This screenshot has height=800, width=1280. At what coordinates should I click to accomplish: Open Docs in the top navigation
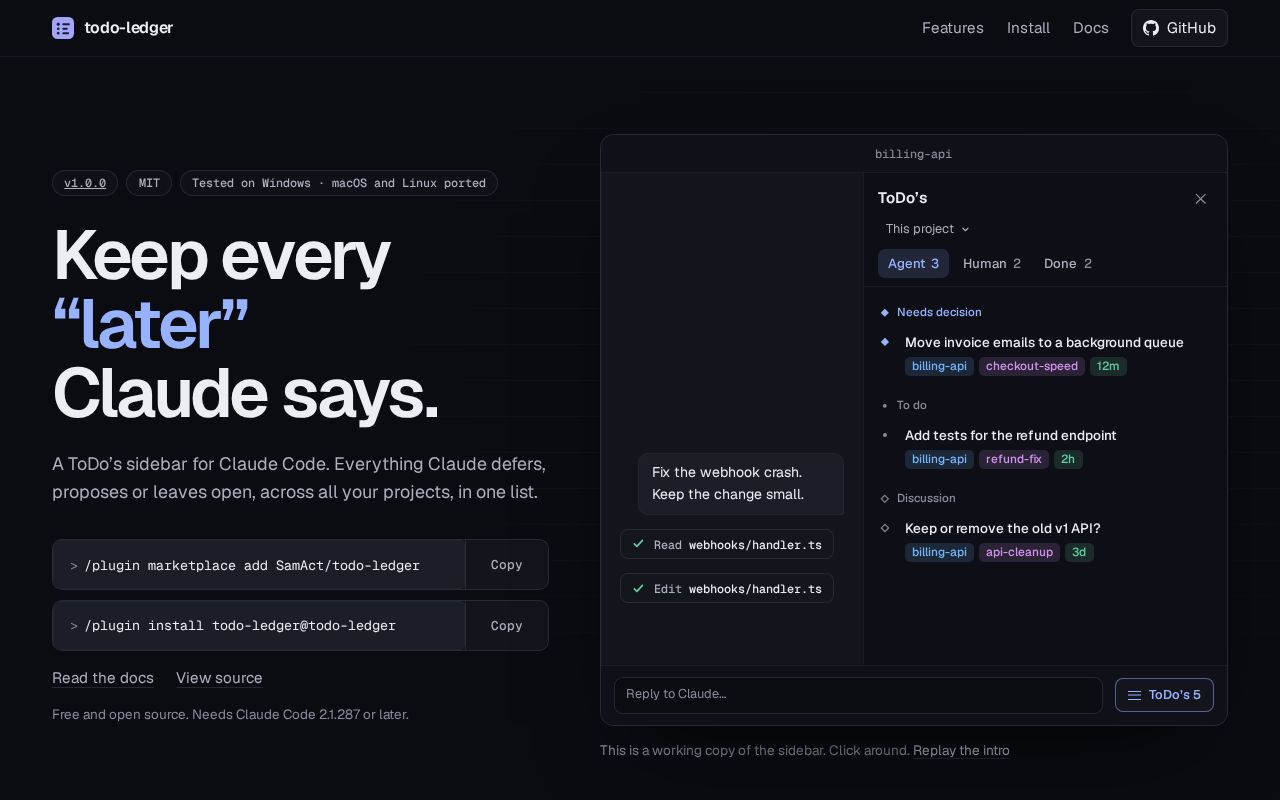coord(1090,28)
